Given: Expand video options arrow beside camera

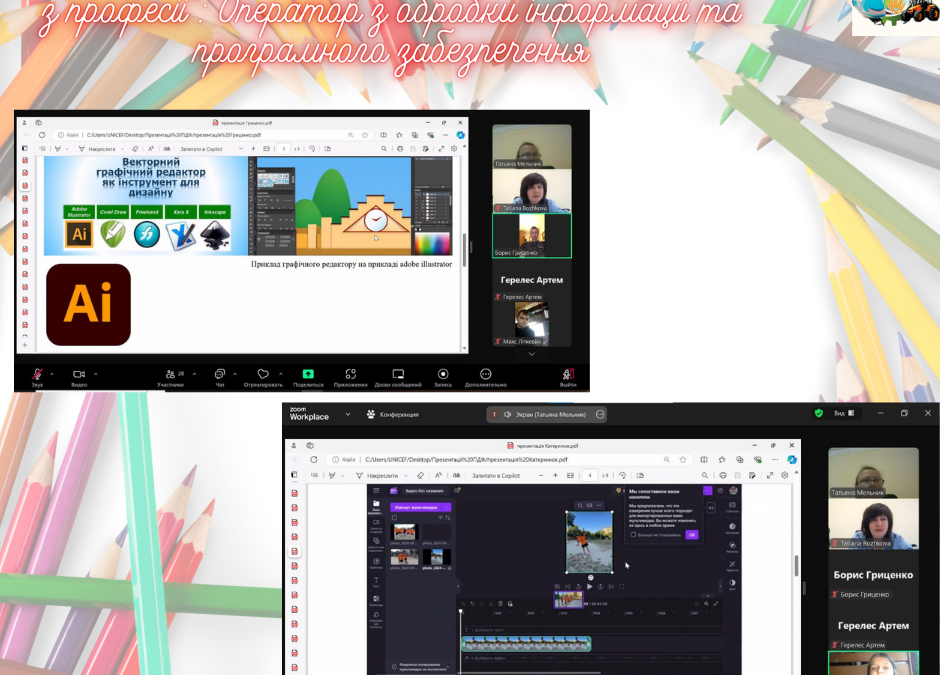Looking at the screenshot, I should point(95,372).
